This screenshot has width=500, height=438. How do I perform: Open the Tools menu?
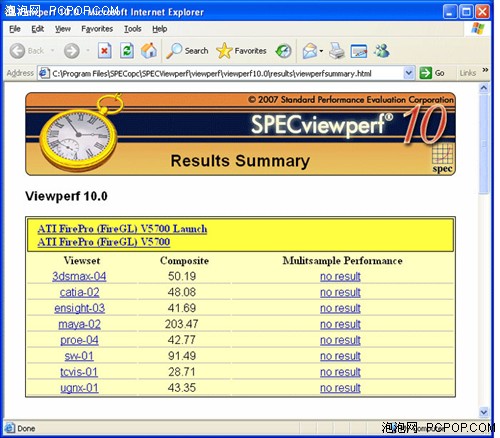pos(133,29)
